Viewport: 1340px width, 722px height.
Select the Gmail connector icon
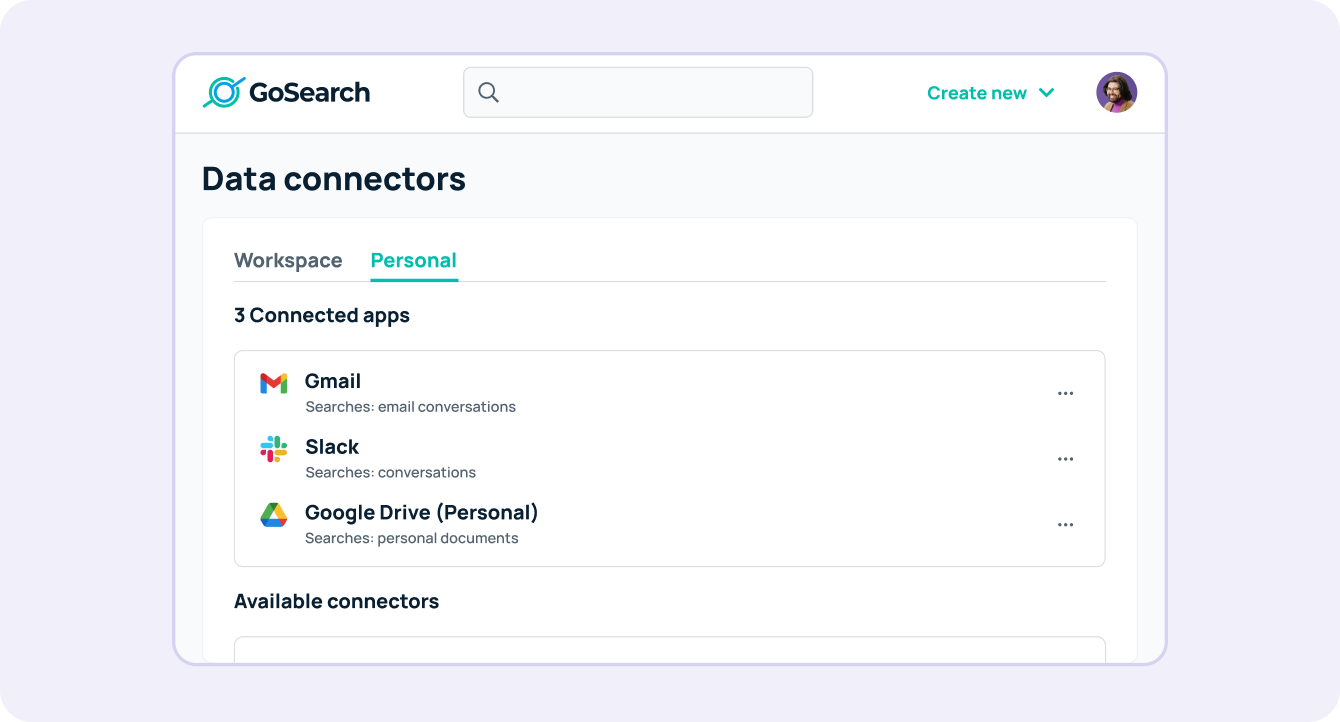coord(274,383)
